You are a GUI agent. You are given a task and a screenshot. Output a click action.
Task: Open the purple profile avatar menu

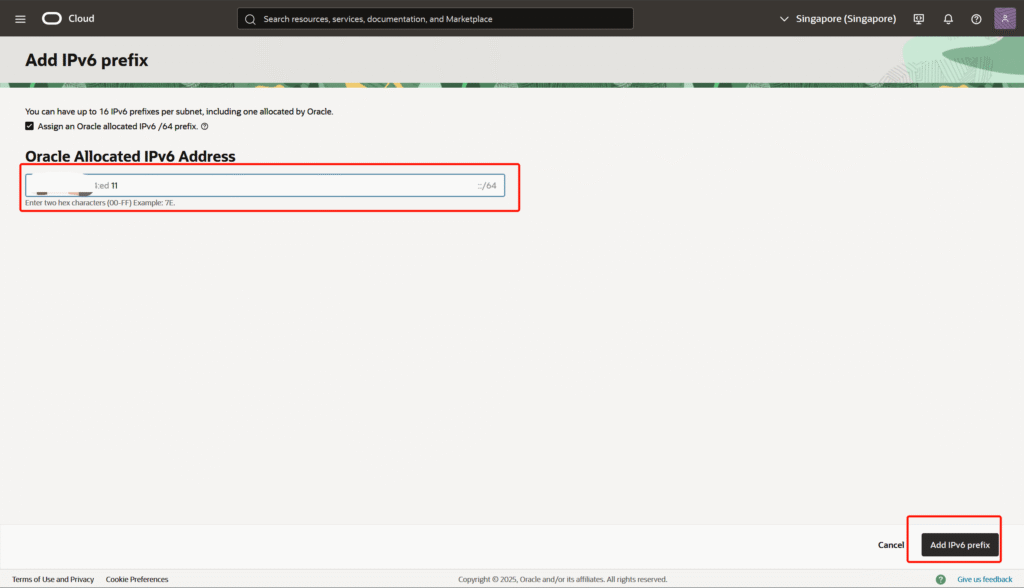click(x=1005, y=19)
